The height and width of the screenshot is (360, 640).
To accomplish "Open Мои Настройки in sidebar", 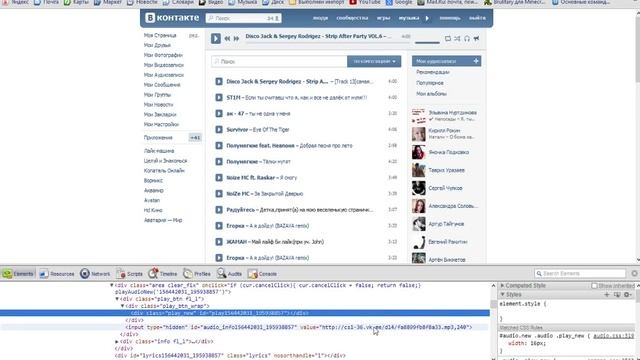I will [x=161, y=124].
